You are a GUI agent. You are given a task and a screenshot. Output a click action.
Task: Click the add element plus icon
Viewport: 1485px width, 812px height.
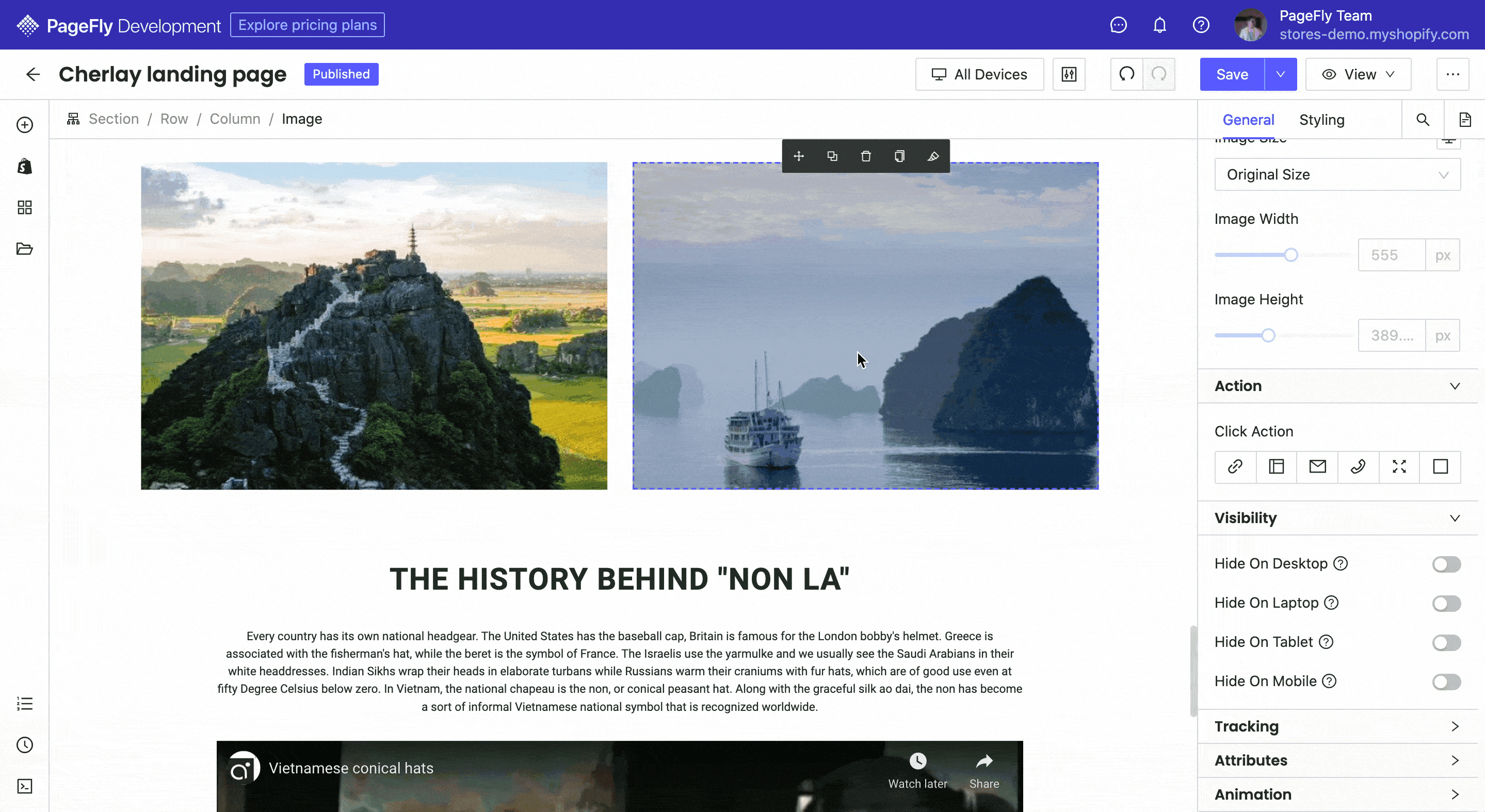[x=25, y=125]
